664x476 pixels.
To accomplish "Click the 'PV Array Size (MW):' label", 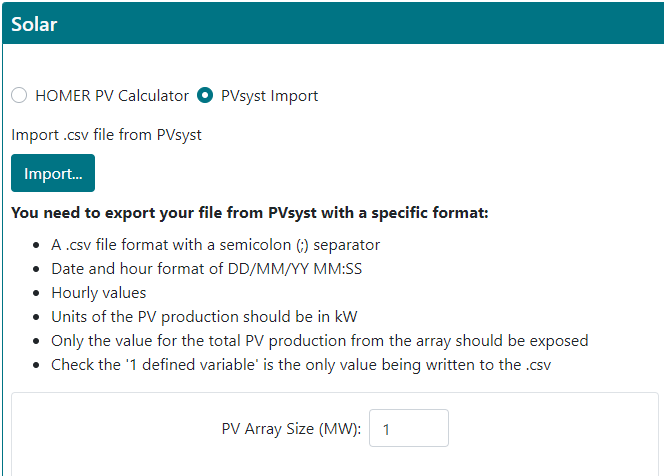I will [x=291, y=429].
